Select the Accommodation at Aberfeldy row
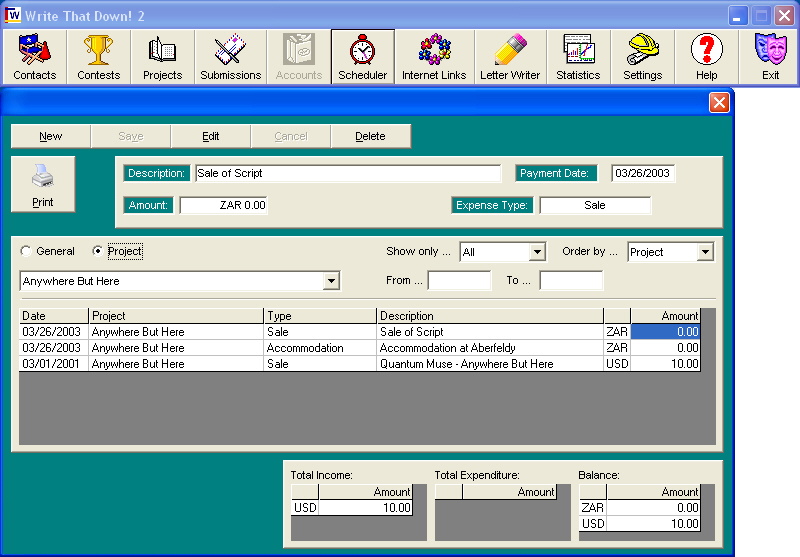The height and width of the screenshot is (557, 800). click(360, 348)
